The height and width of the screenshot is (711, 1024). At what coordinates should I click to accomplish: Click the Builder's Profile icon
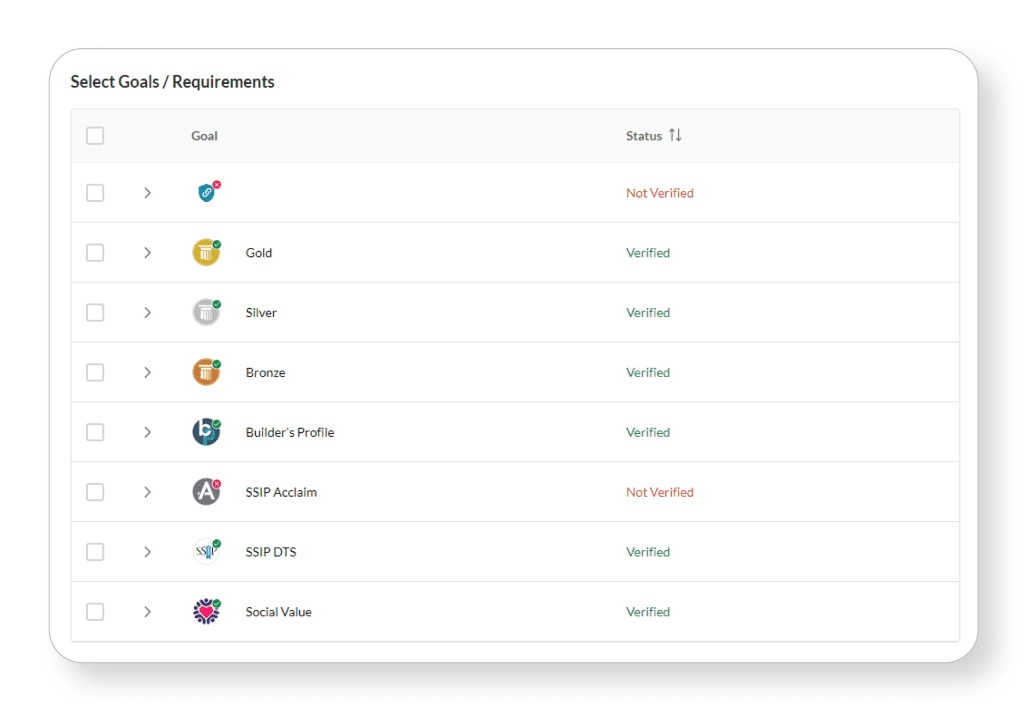click(x=206, y=432)
